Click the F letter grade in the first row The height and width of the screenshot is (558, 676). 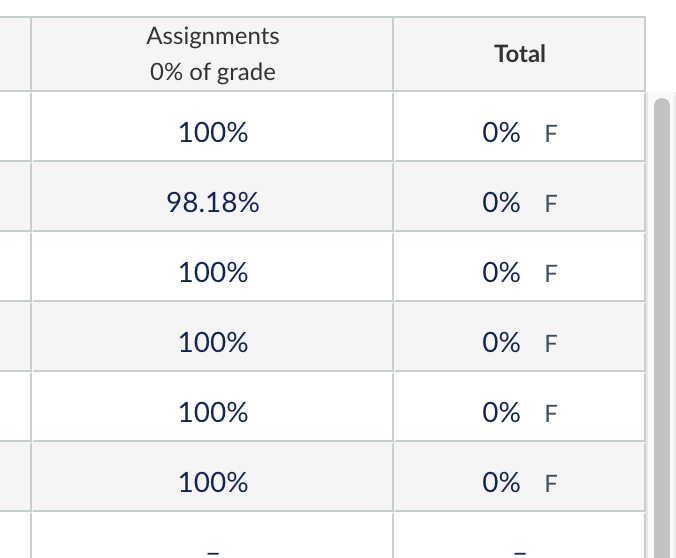pos(549,134)
